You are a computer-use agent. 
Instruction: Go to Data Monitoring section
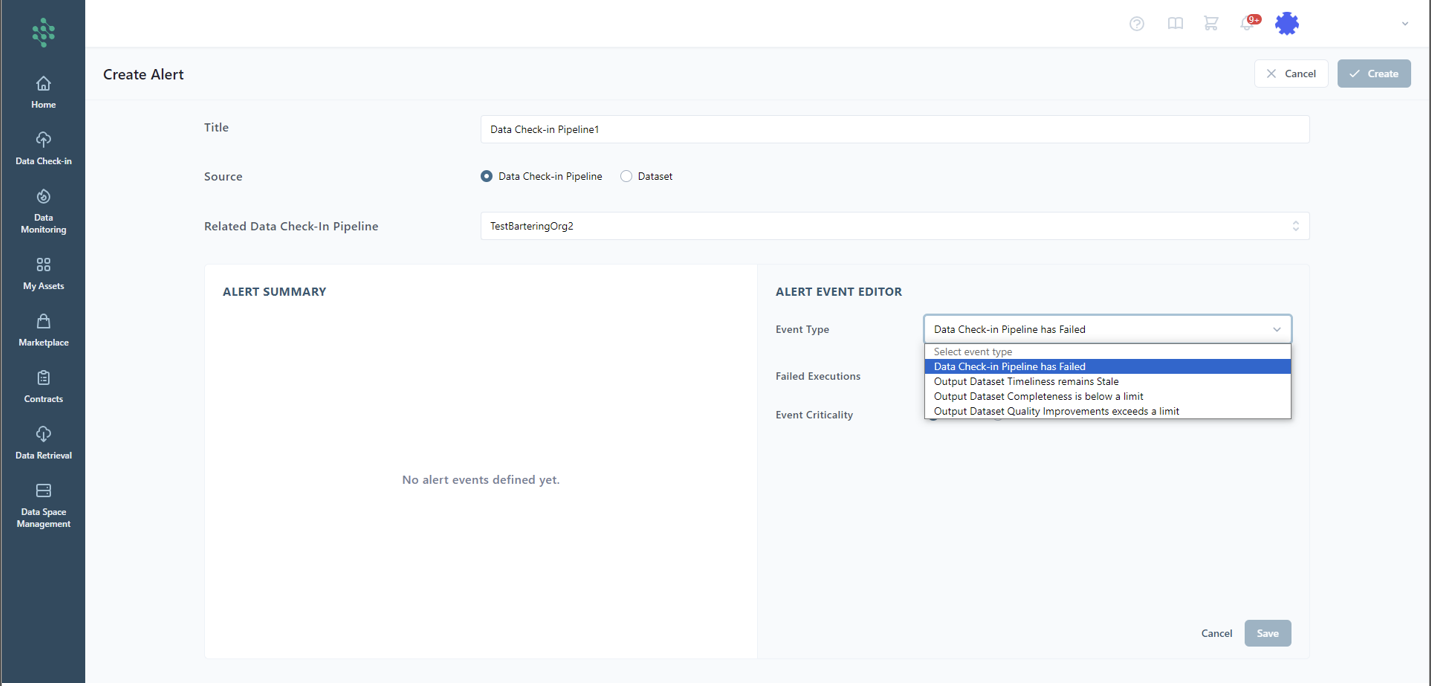pyautogui.click(x=43, y=210)
